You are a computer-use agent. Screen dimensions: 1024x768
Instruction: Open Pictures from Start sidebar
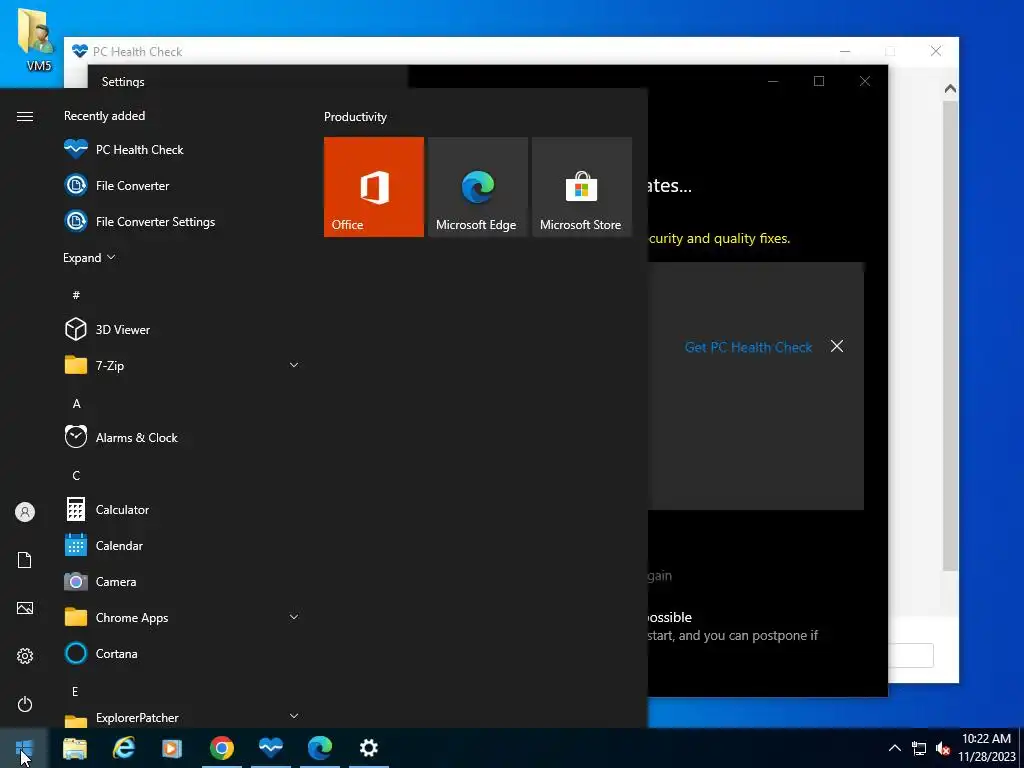25,608
